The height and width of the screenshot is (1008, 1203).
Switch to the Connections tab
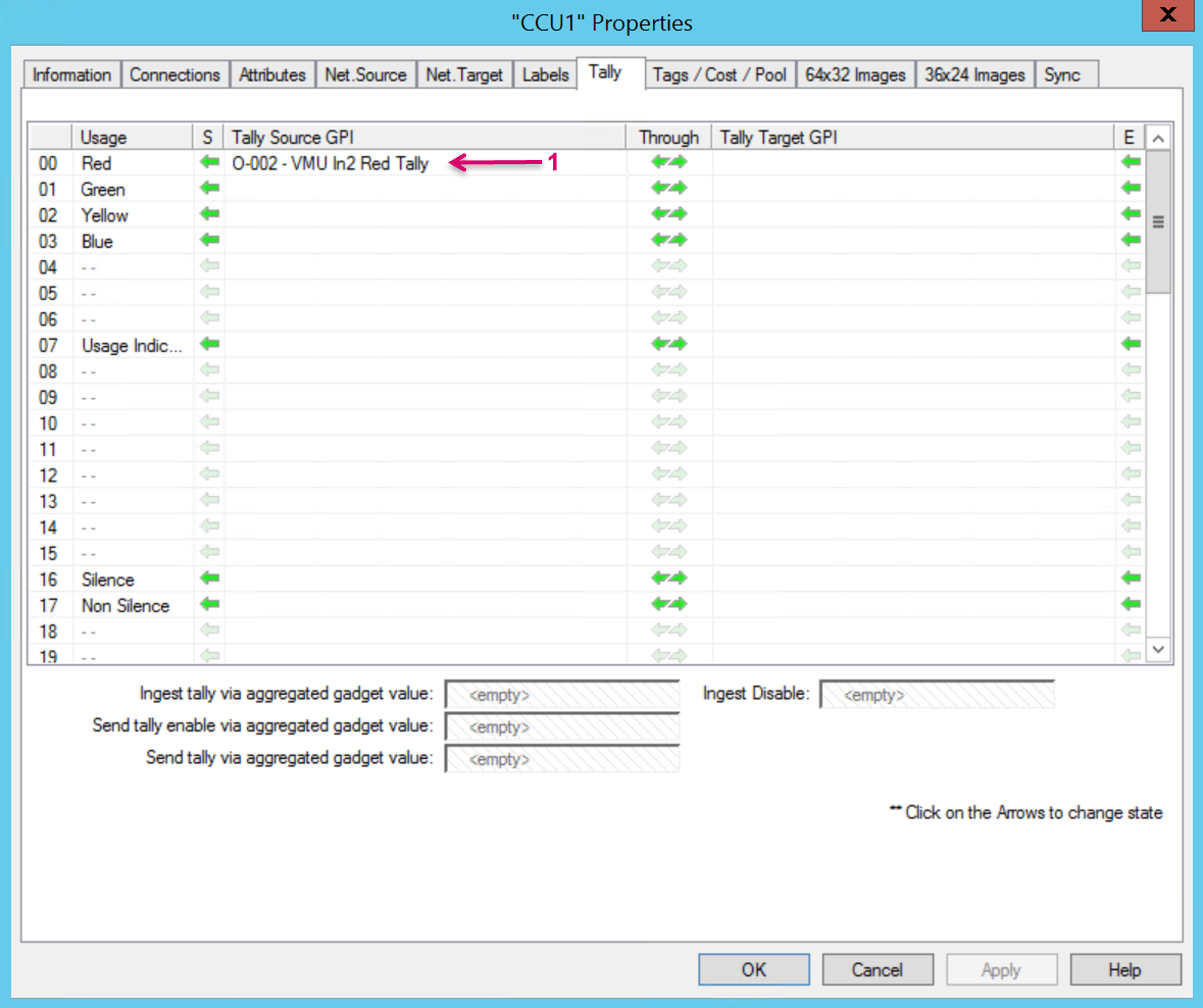(x=175, y=75)
